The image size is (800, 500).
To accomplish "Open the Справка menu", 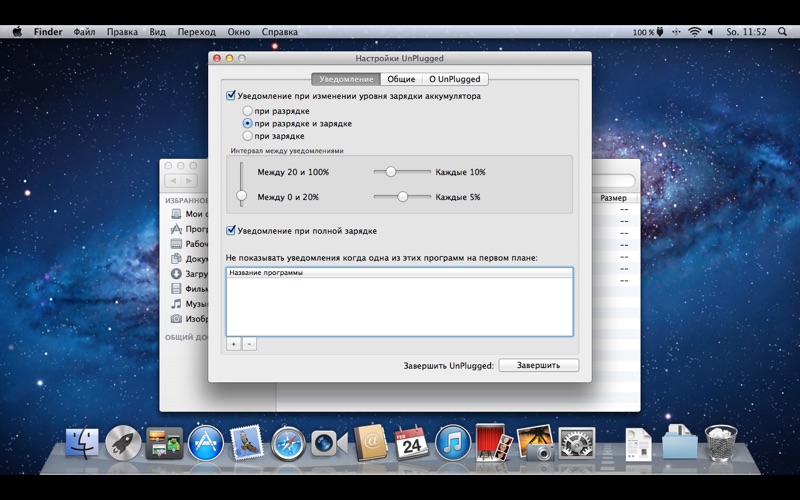I will click(280, 32).
